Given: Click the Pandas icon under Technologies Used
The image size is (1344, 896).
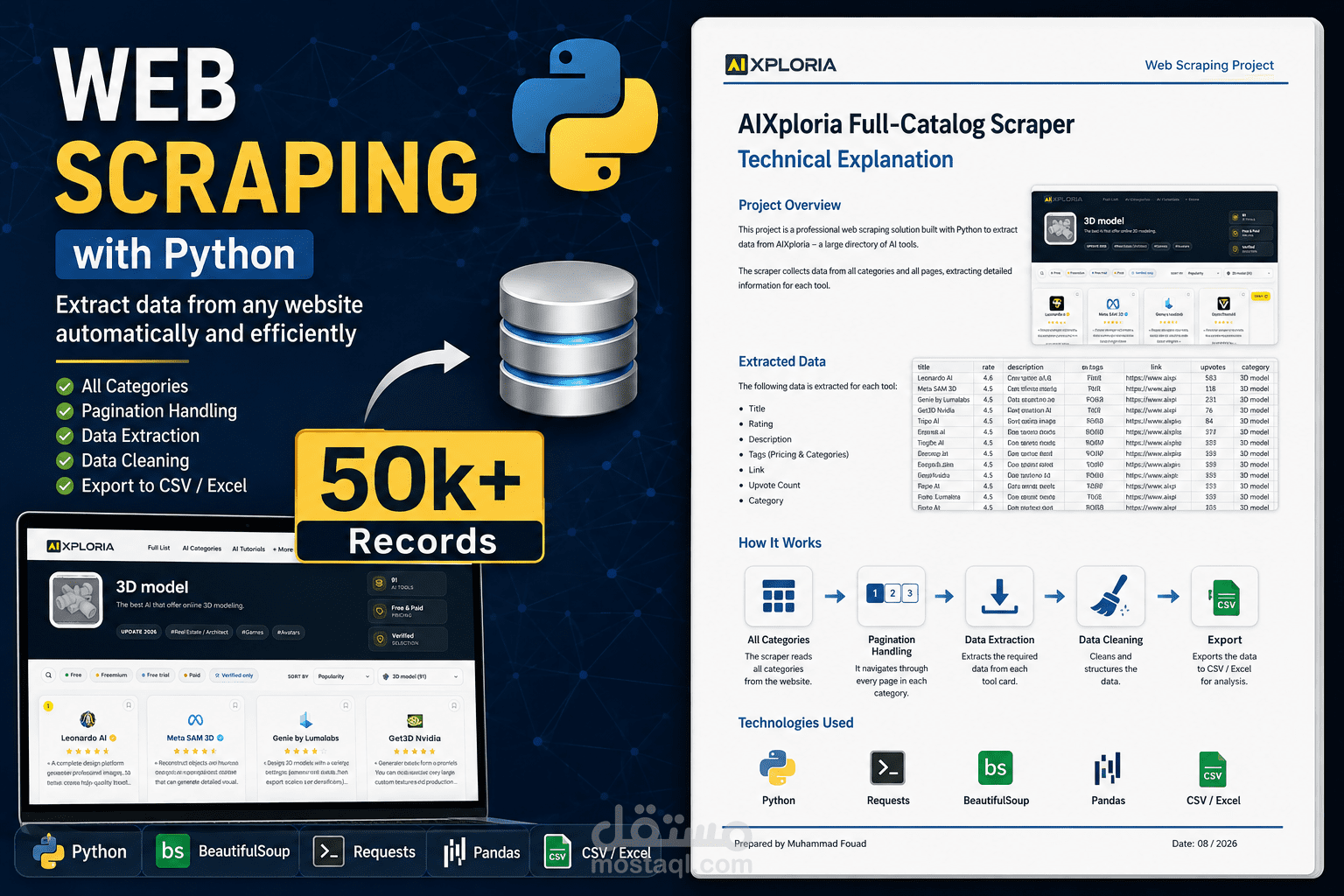Looking at the screenshot, I should tap(1108, 768).
